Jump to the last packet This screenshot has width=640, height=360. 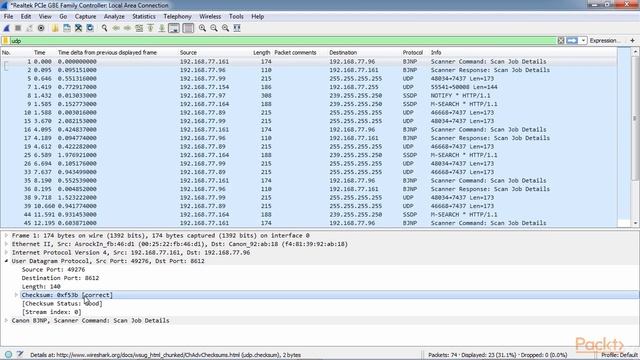(x=162, y=28)
